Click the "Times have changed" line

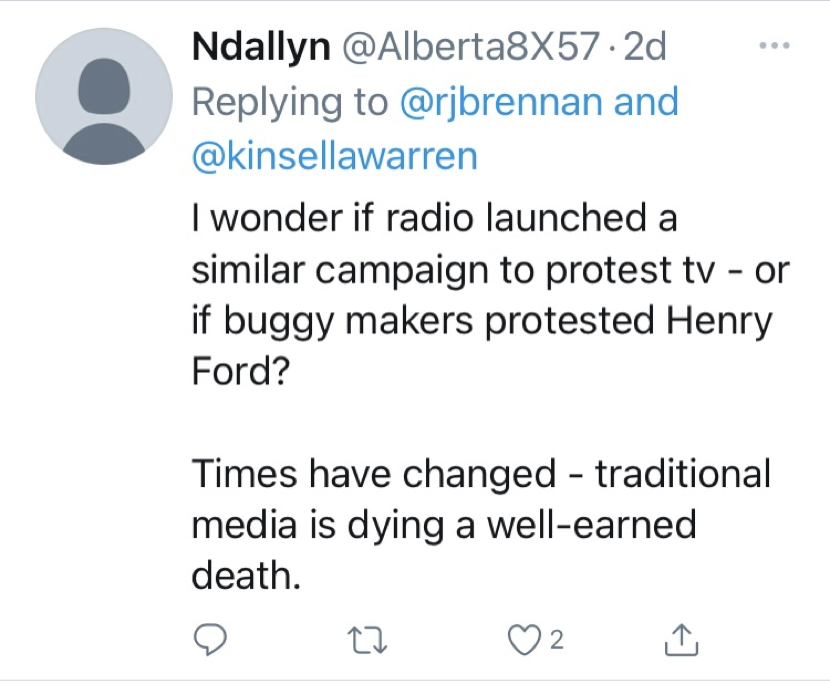pos(480,473)
